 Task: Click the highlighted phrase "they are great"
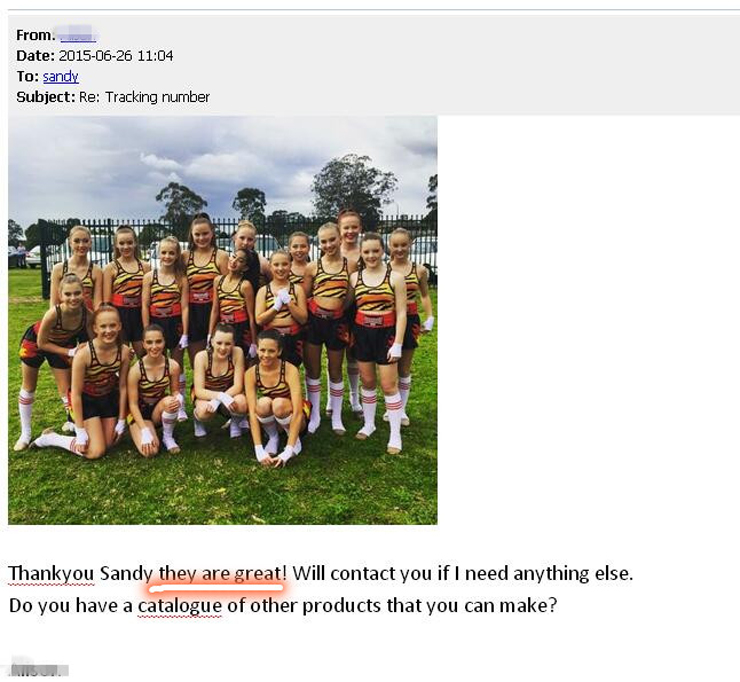[x=220, y=573]
